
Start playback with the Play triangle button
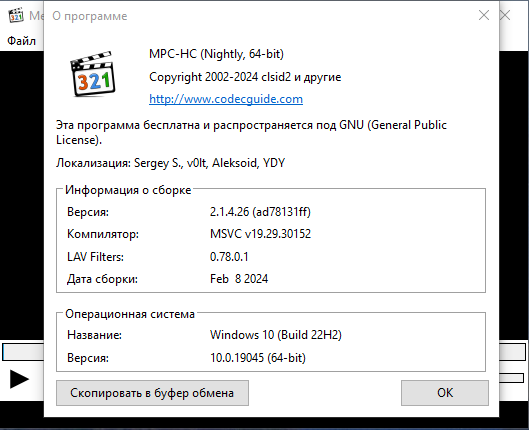[19, 379]
